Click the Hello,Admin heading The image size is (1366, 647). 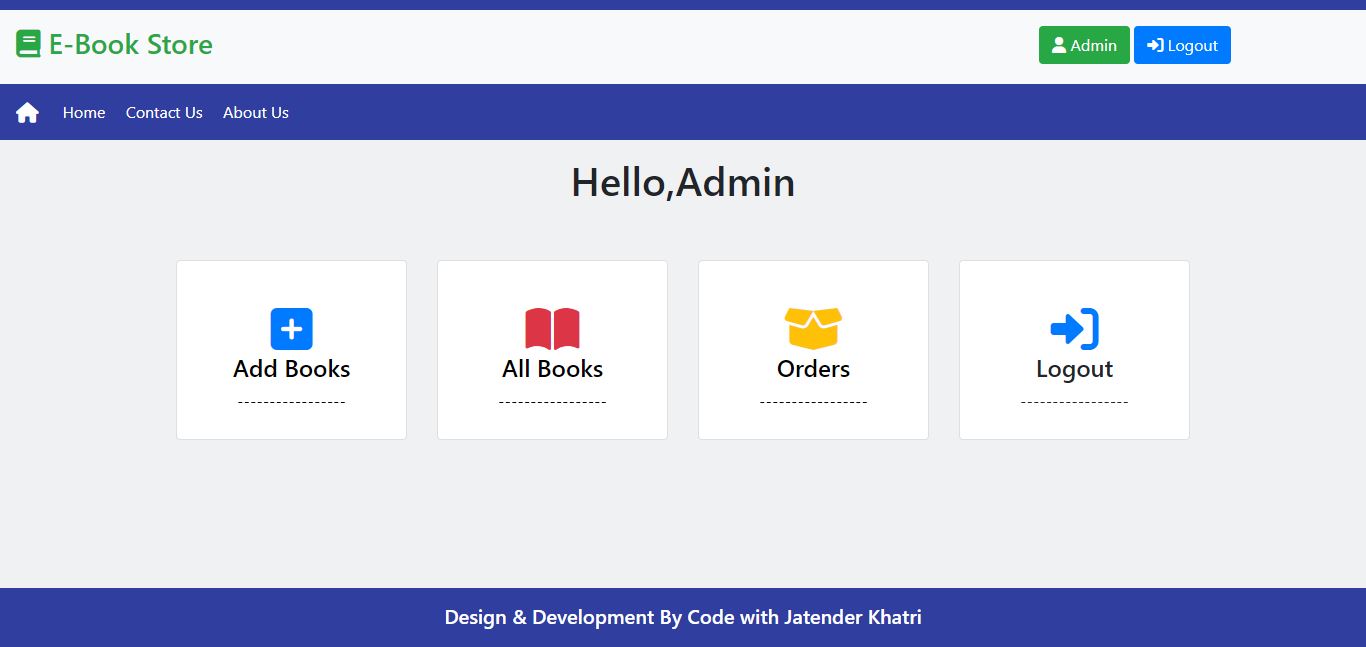tap(682, 182)
